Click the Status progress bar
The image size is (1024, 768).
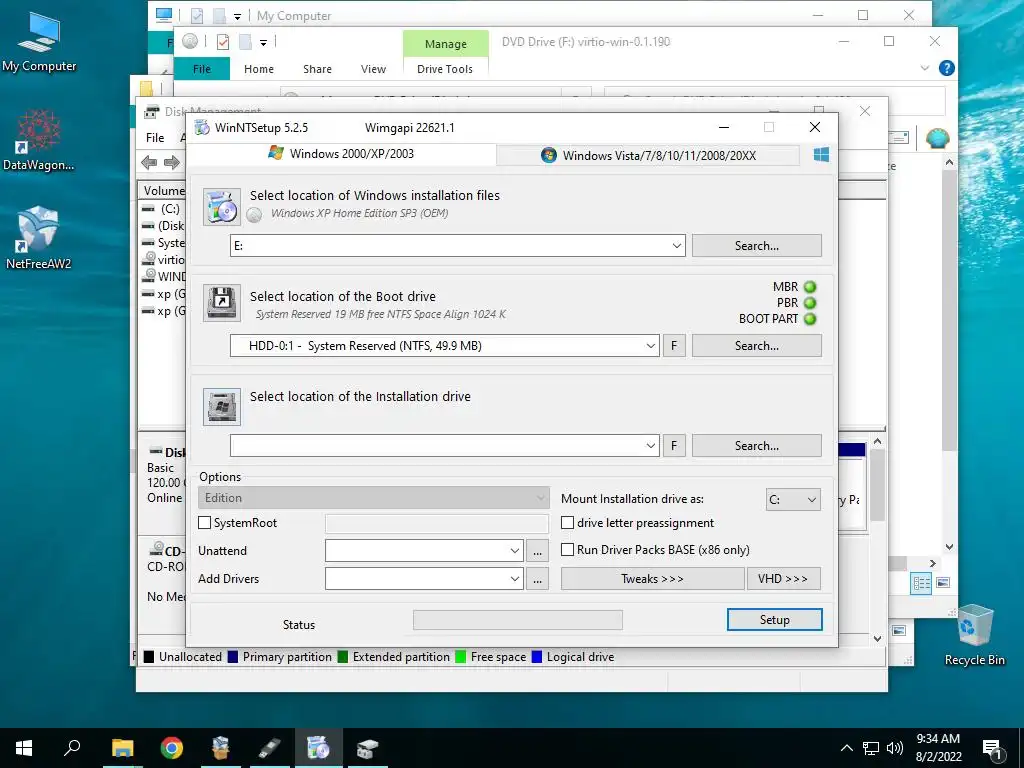click(518, 620)
